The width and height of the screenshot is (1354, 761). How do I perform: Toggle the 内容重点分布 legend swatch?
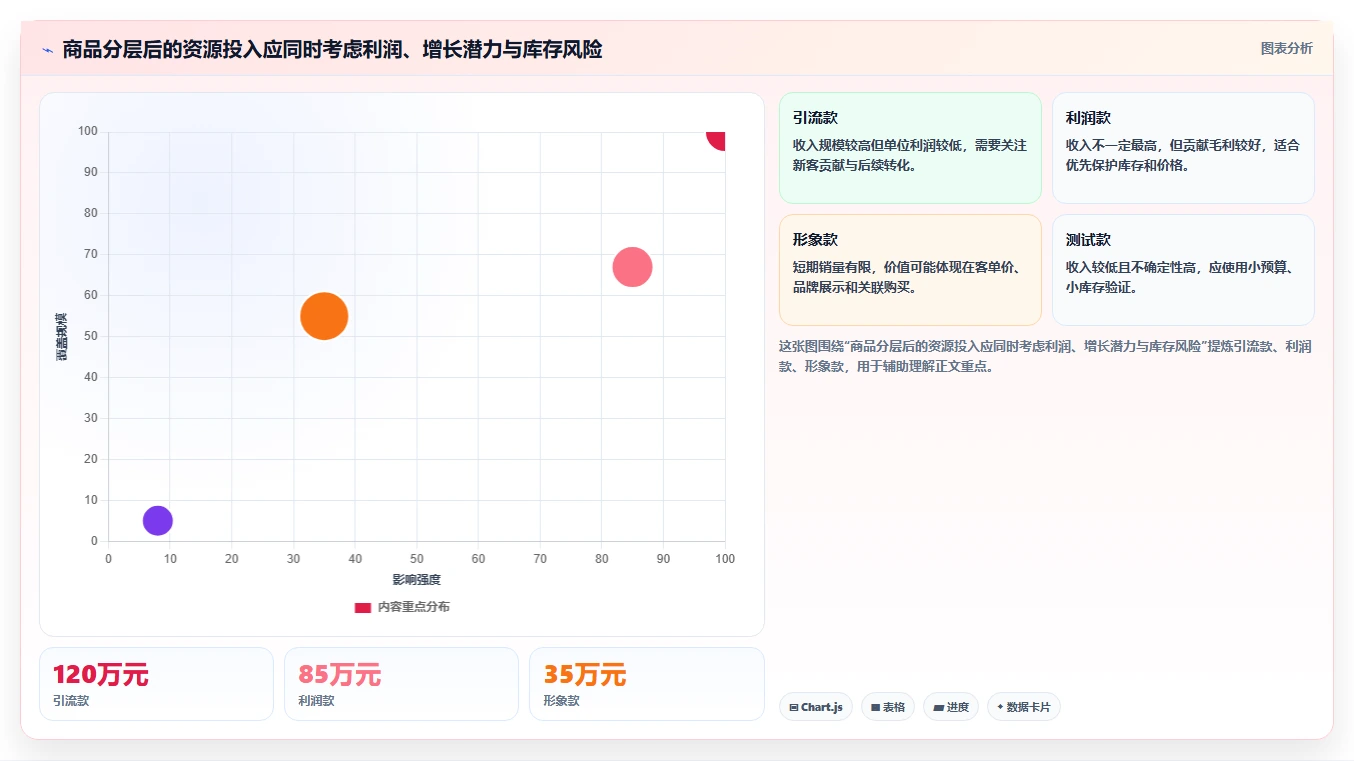363,607
